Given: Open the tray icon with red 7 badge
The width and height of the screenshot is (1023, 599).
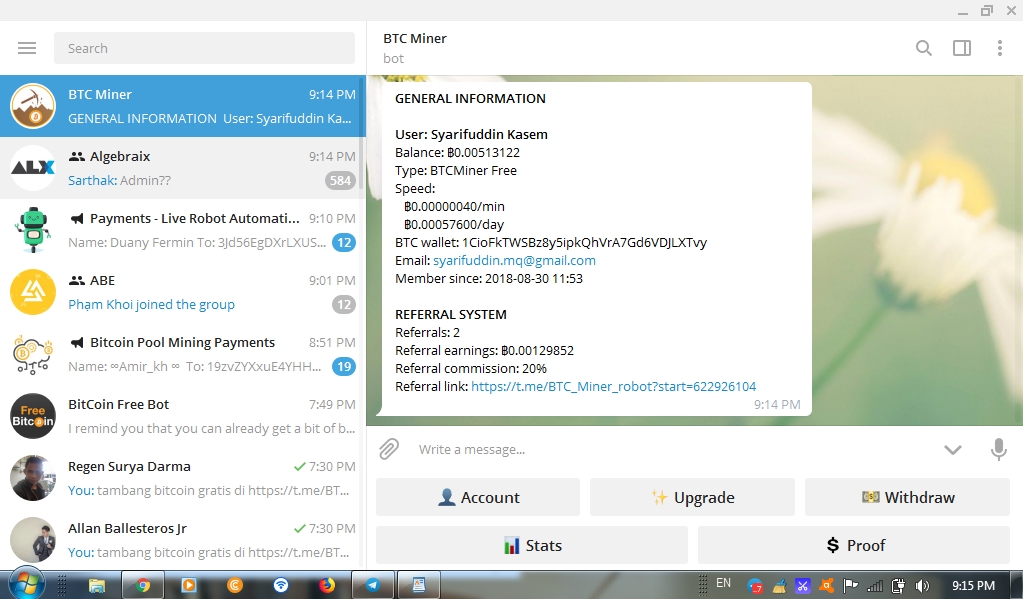Looking at the screenshot, I should (755, 586).
